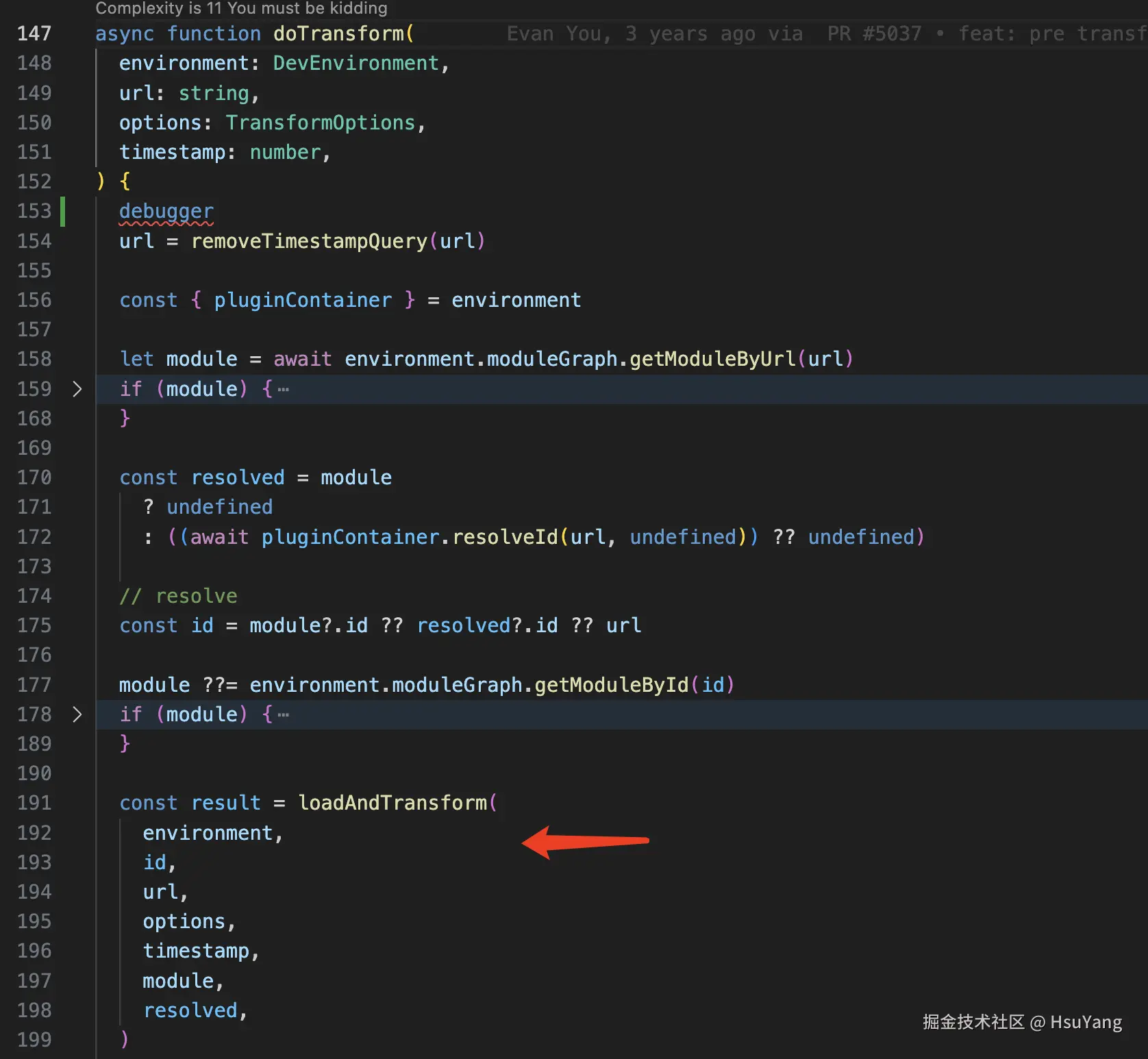Click the TransformOptions type annotation

point(321,123)
